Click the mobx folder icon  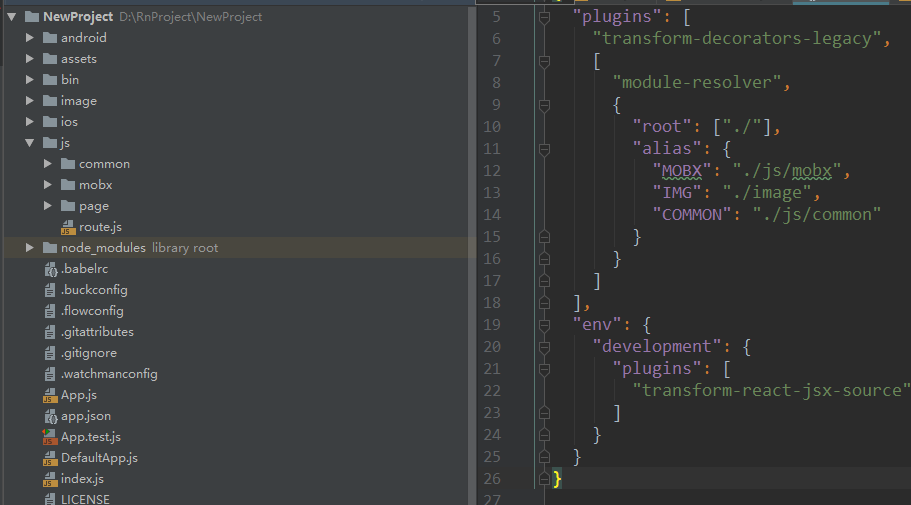tap(68, 185)
